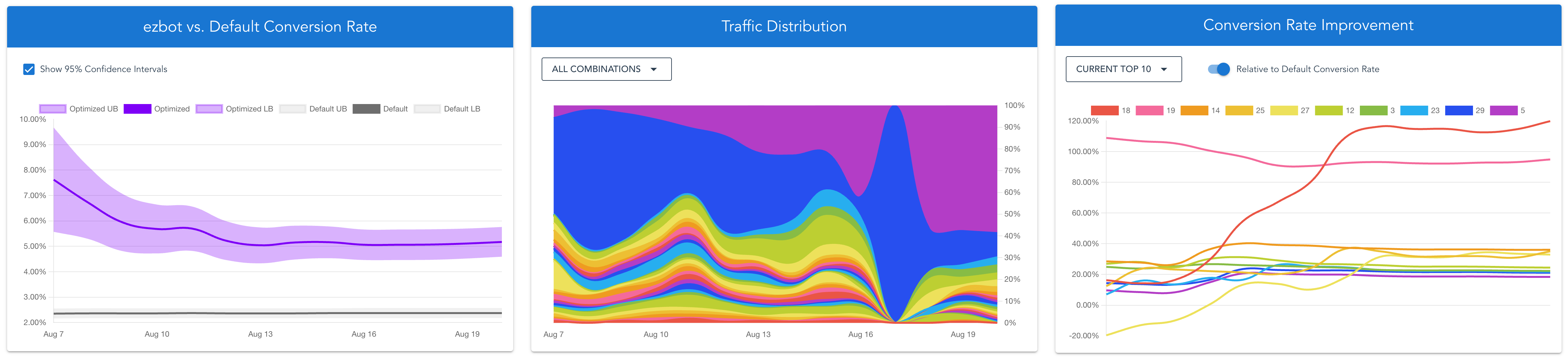Click the 100% axis label in Traffic Distribution

click(1014, 105)
